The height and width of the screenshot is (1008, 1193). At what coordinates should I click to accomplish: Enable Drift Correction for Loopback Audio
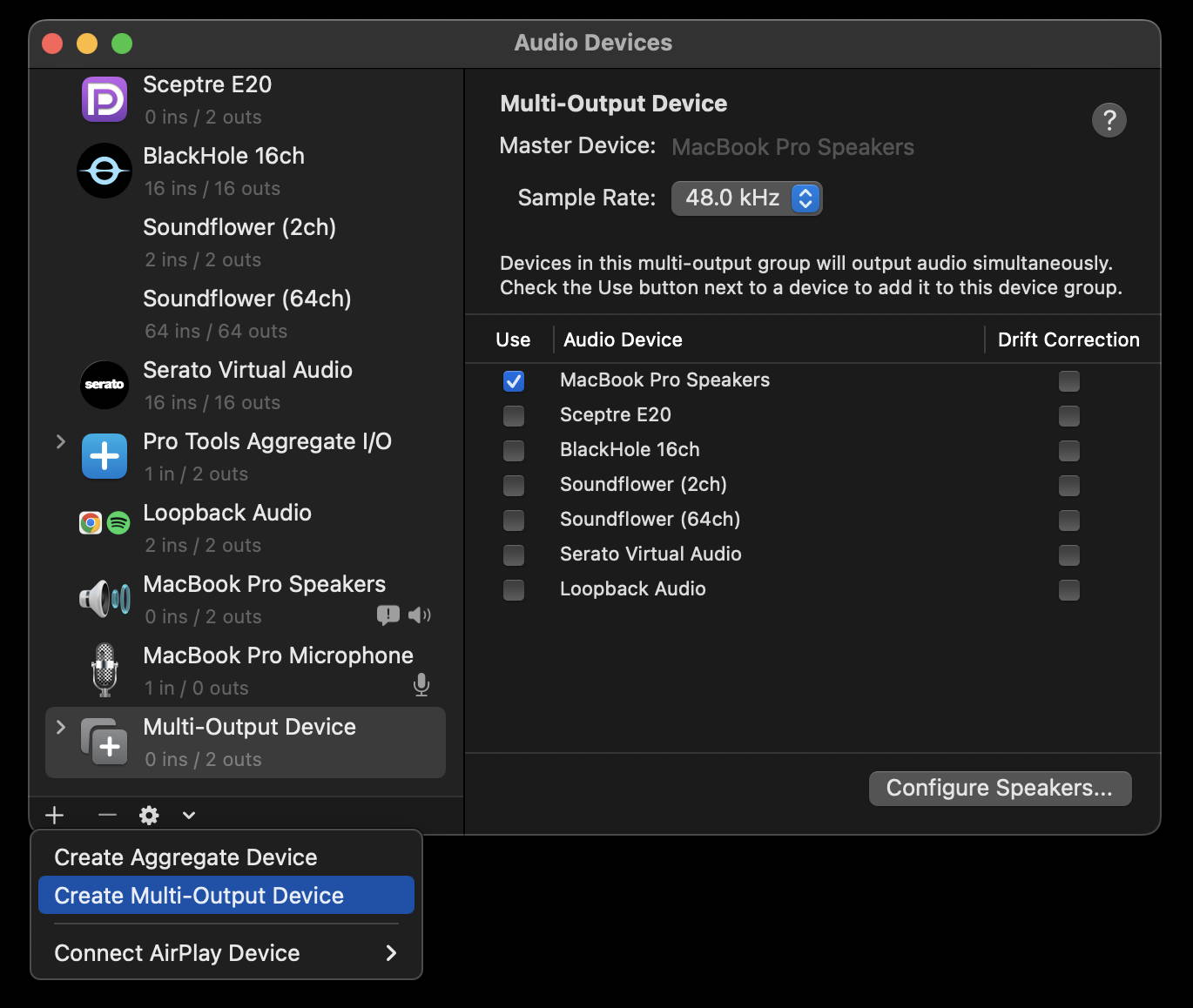coord(1069,590)
